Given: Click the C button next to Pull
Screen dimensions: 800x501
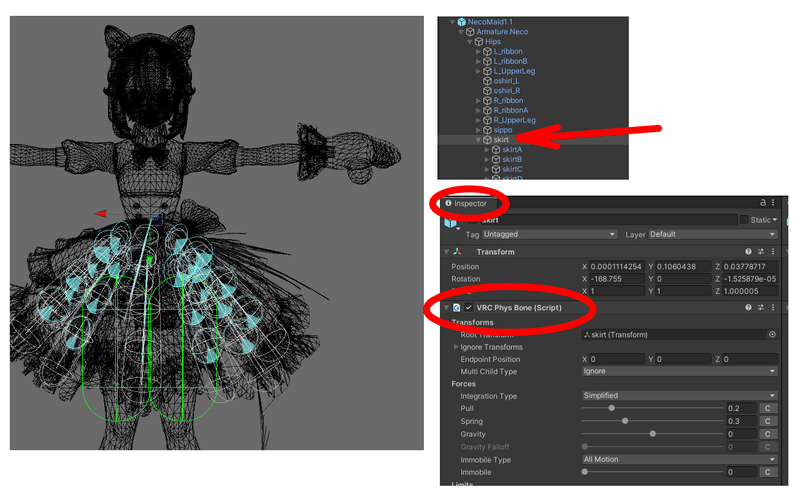Looking at the screenshot, I should click(768, 409).
